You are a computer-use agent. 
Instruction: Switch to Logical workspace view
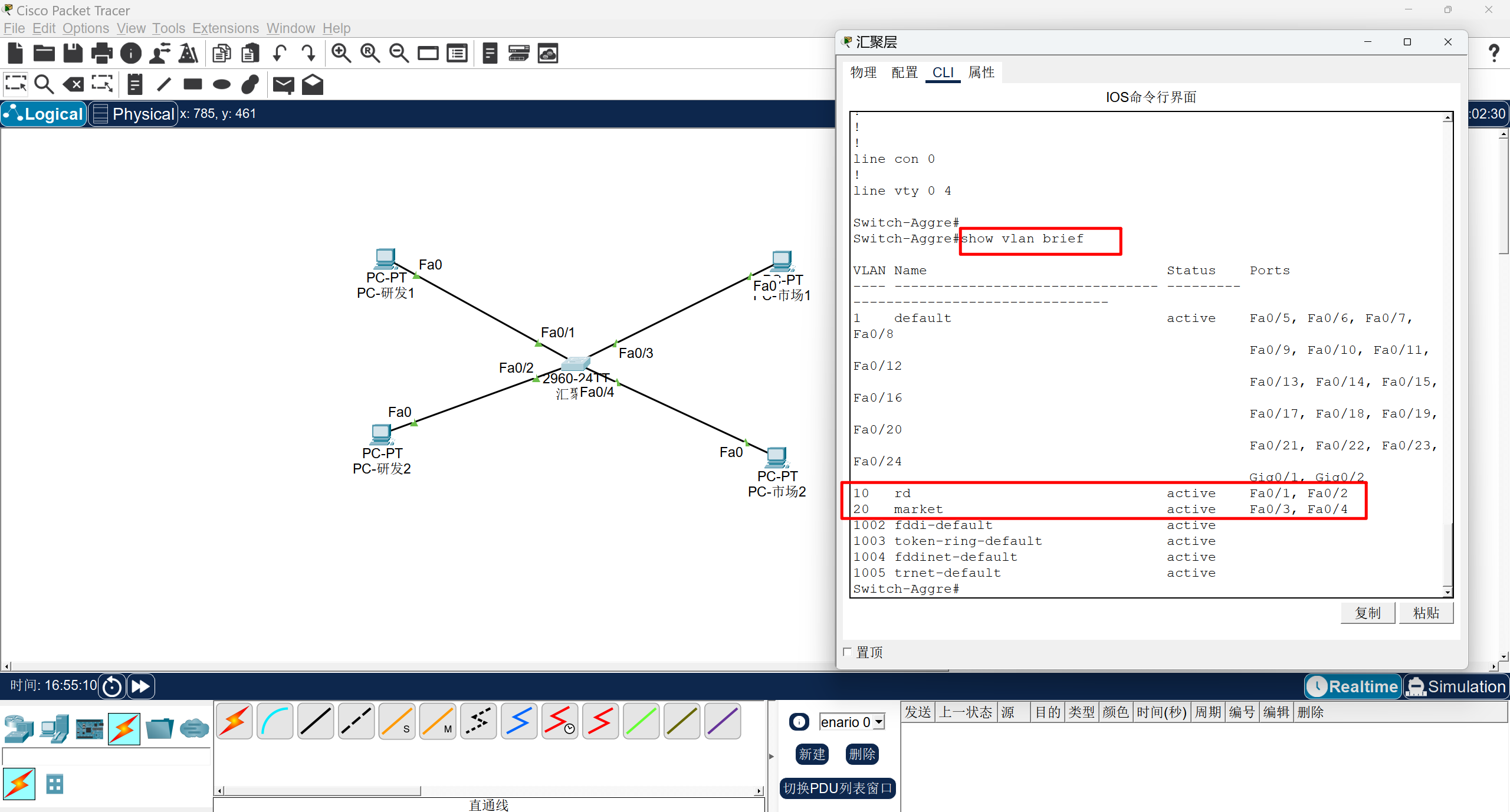[x=44, y=114]
